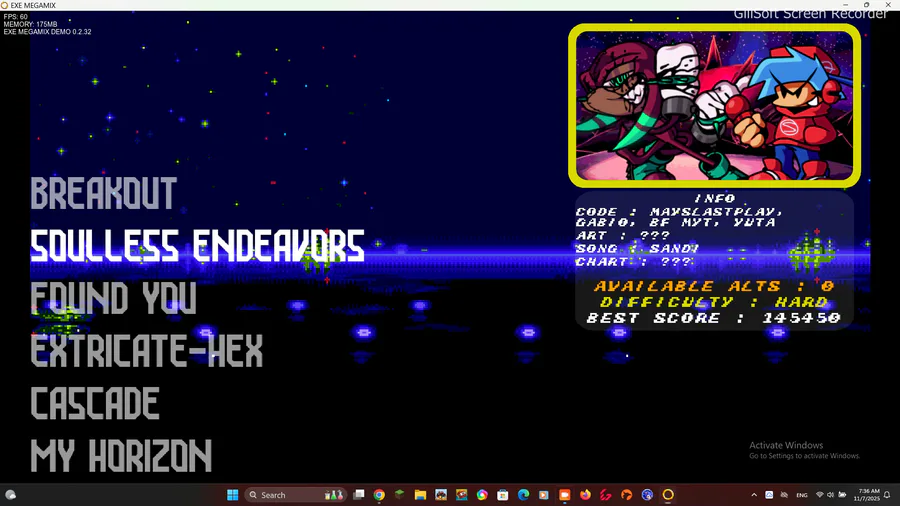Click the ENG language indicator
The width and height of the screenshot is (900, 506).
[802, 495]
